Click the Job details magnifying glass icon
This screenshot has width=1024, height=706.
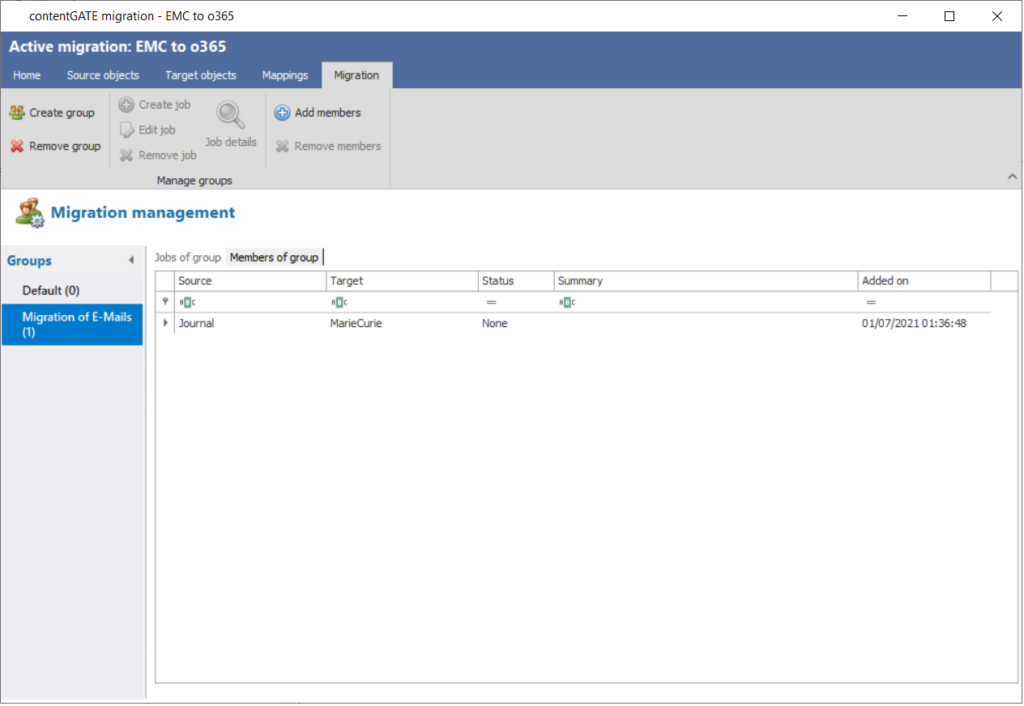(230, 113)
